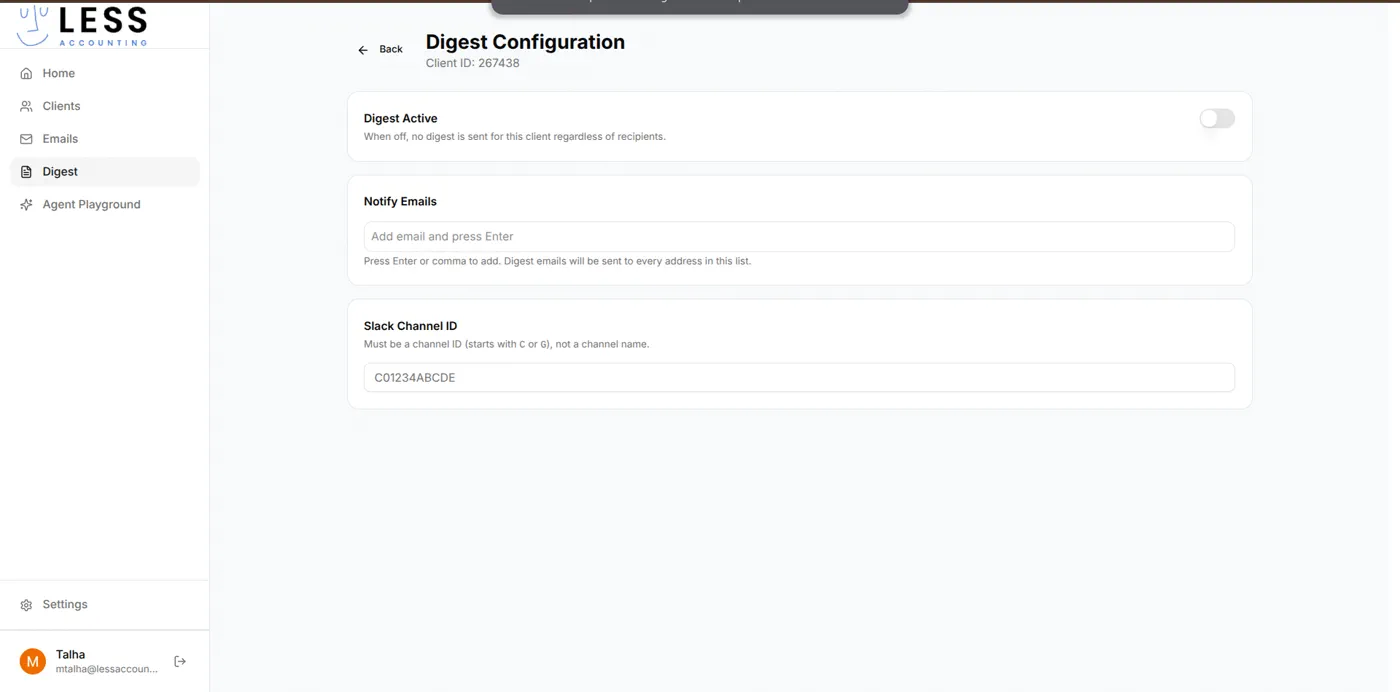
Task: Click the Settings gear icon
Action: click(27, 605)
